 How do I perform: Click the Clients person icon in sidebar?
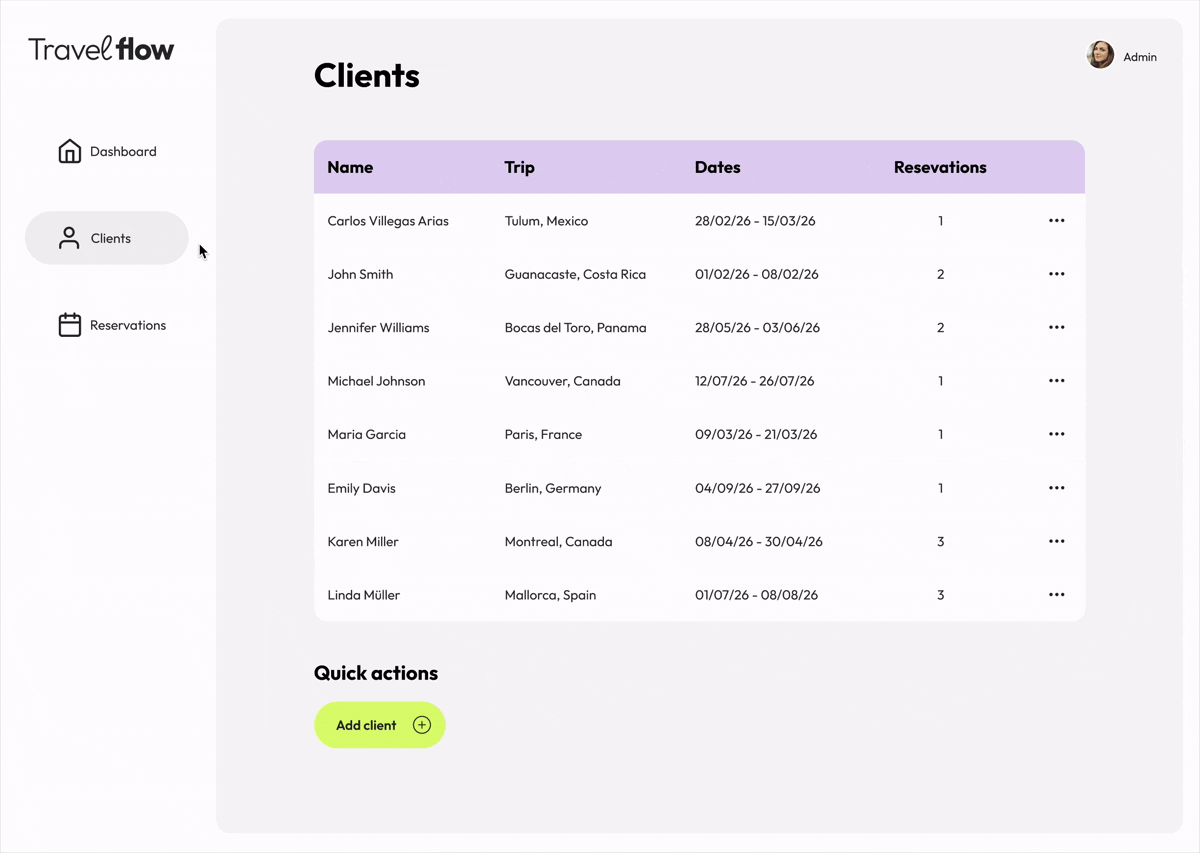[68, 237]
